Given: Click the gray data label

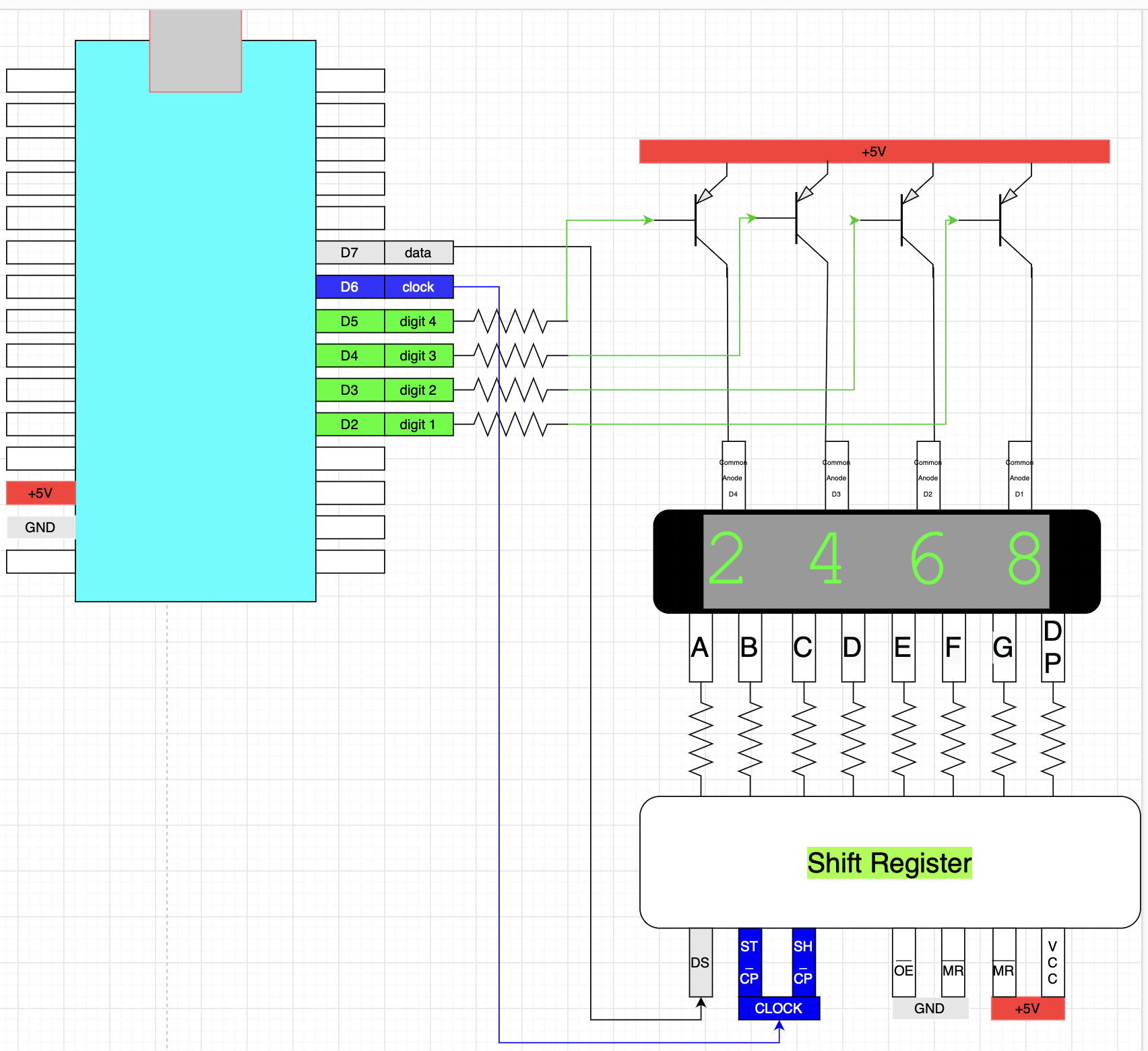Looking at the screenshot, I should coord(419,253).
